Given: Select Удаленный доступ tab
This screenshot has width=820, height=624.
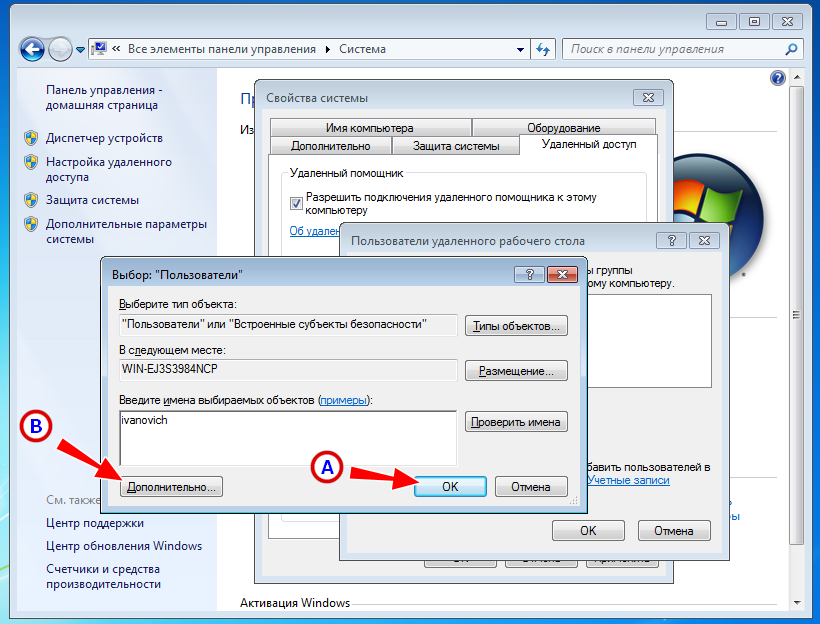Looking at the screenshot, I should coord(589,144).
